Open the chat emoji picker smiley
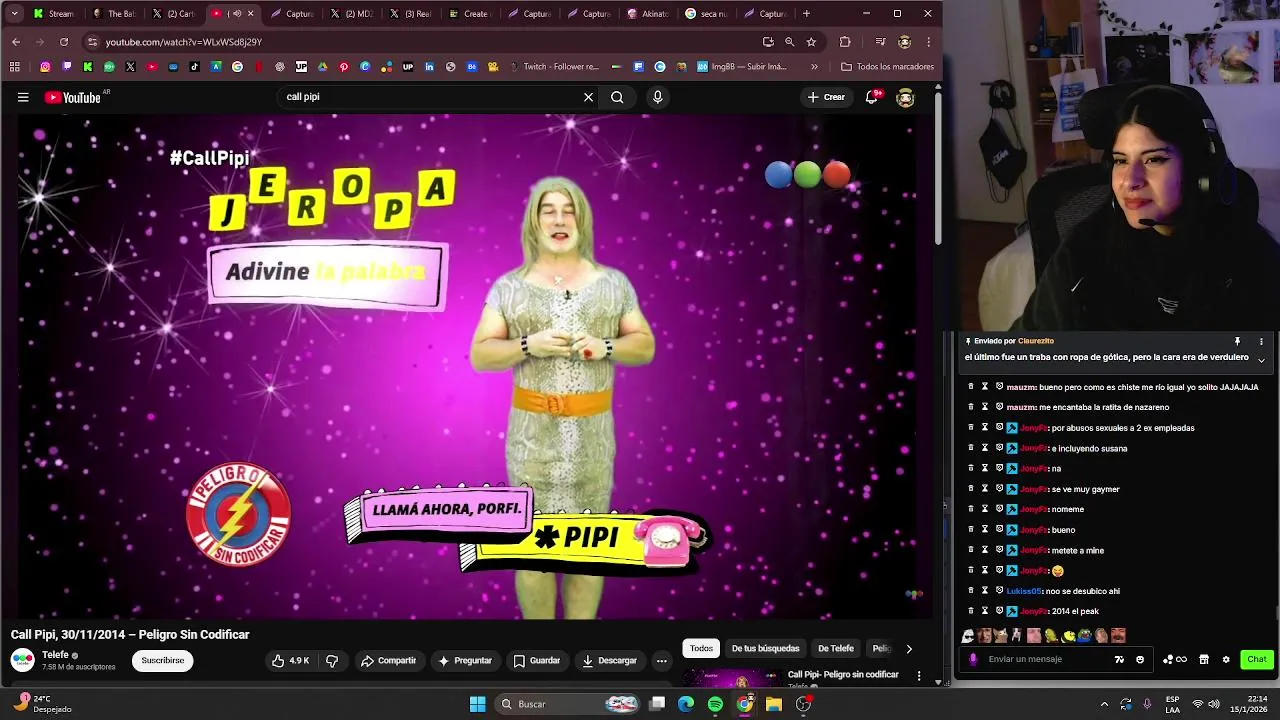Image resolution: width=1280 pixels, height=720 pixels. pos(1140,659)
